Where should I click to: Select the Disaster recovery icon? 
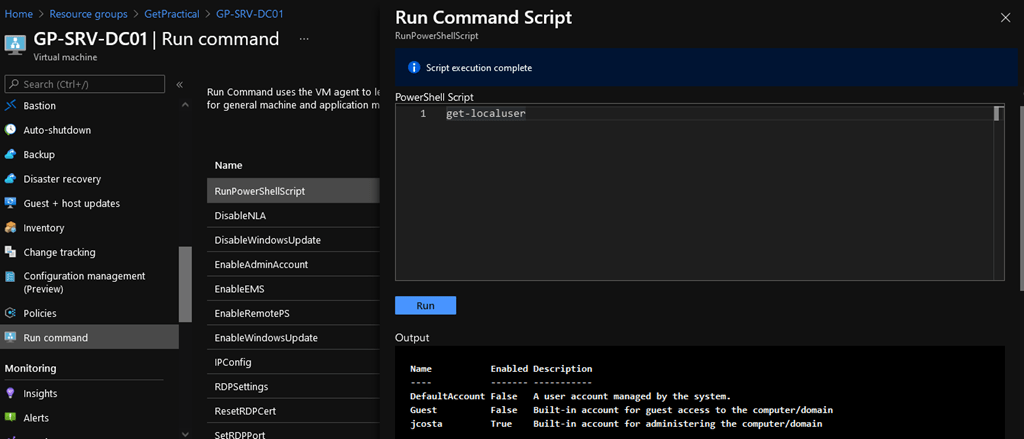coord(10,179)
